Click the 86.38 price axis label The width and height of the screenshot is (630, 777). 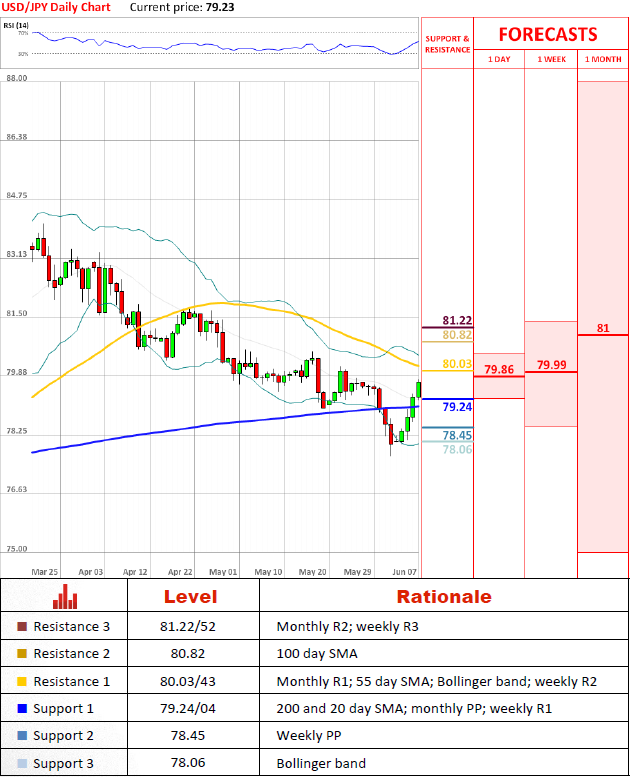17,137
